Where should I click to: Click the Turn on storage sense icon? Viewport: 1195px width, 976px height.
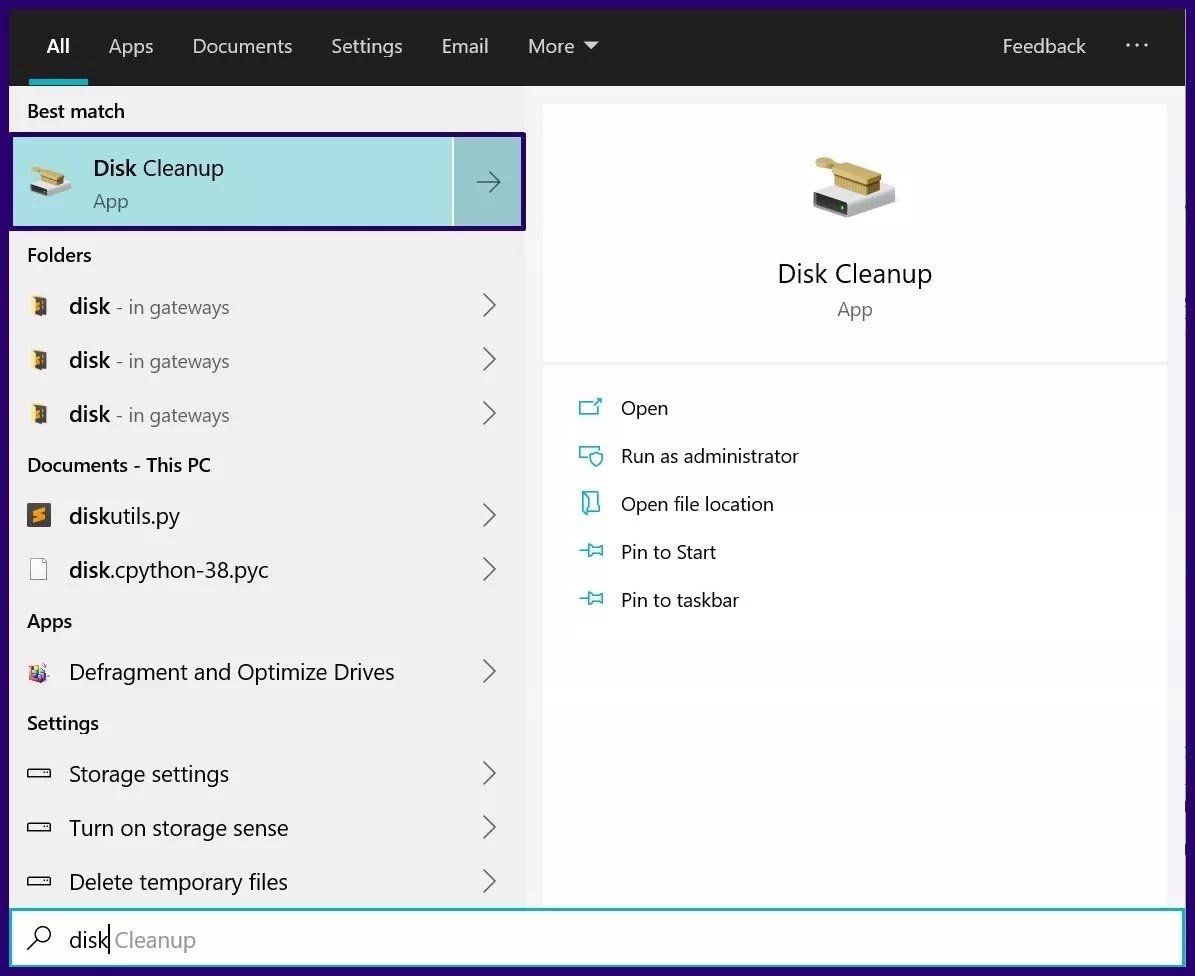[39, 827]
